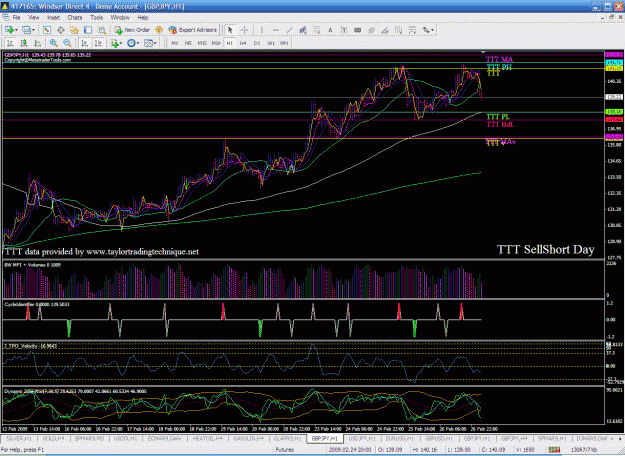Switch to the USDJPY,H1 chart tab

click(x=362, y=438)
